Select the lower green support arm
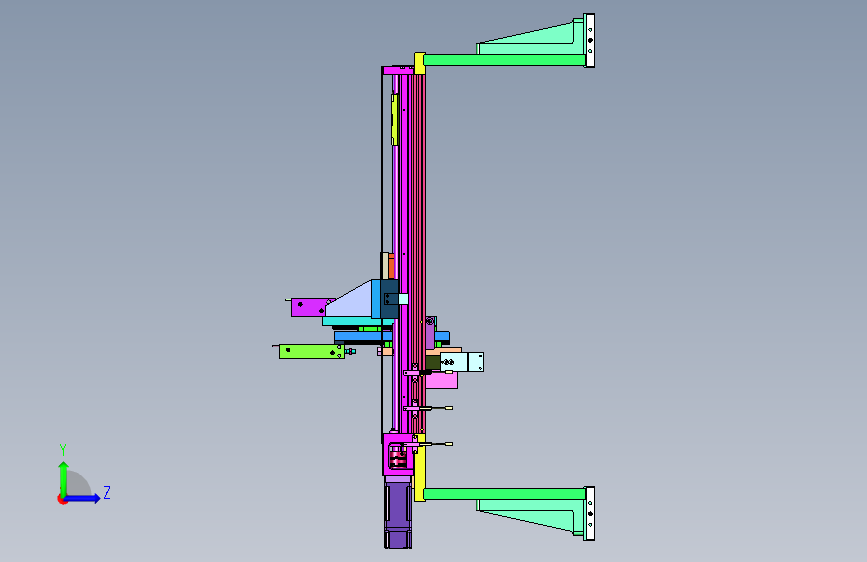Screen dimensions: 867x562 tap(504, 493)
